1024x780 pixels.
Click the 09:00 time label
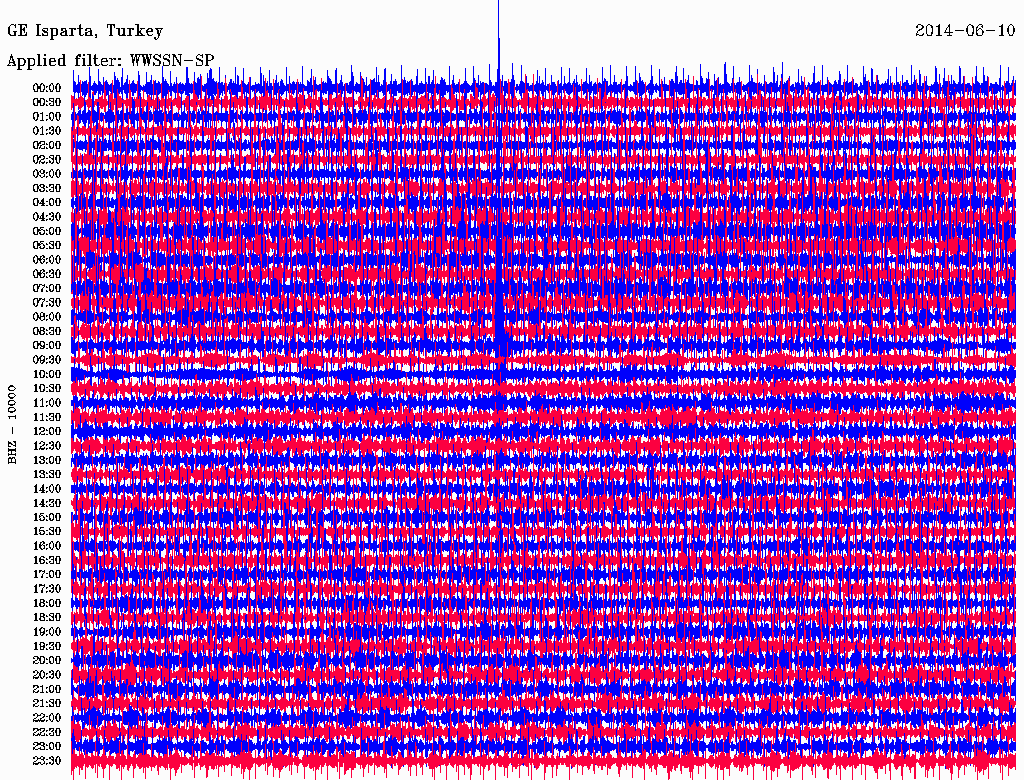coord(47,346)
